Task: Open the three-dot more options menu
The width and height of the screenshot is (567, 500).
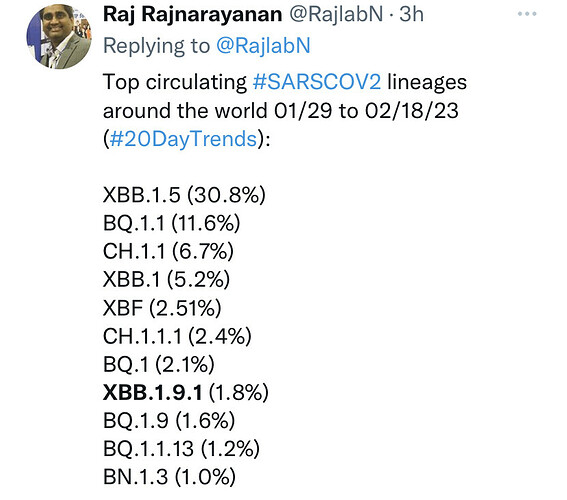Action: coord(527,14)
